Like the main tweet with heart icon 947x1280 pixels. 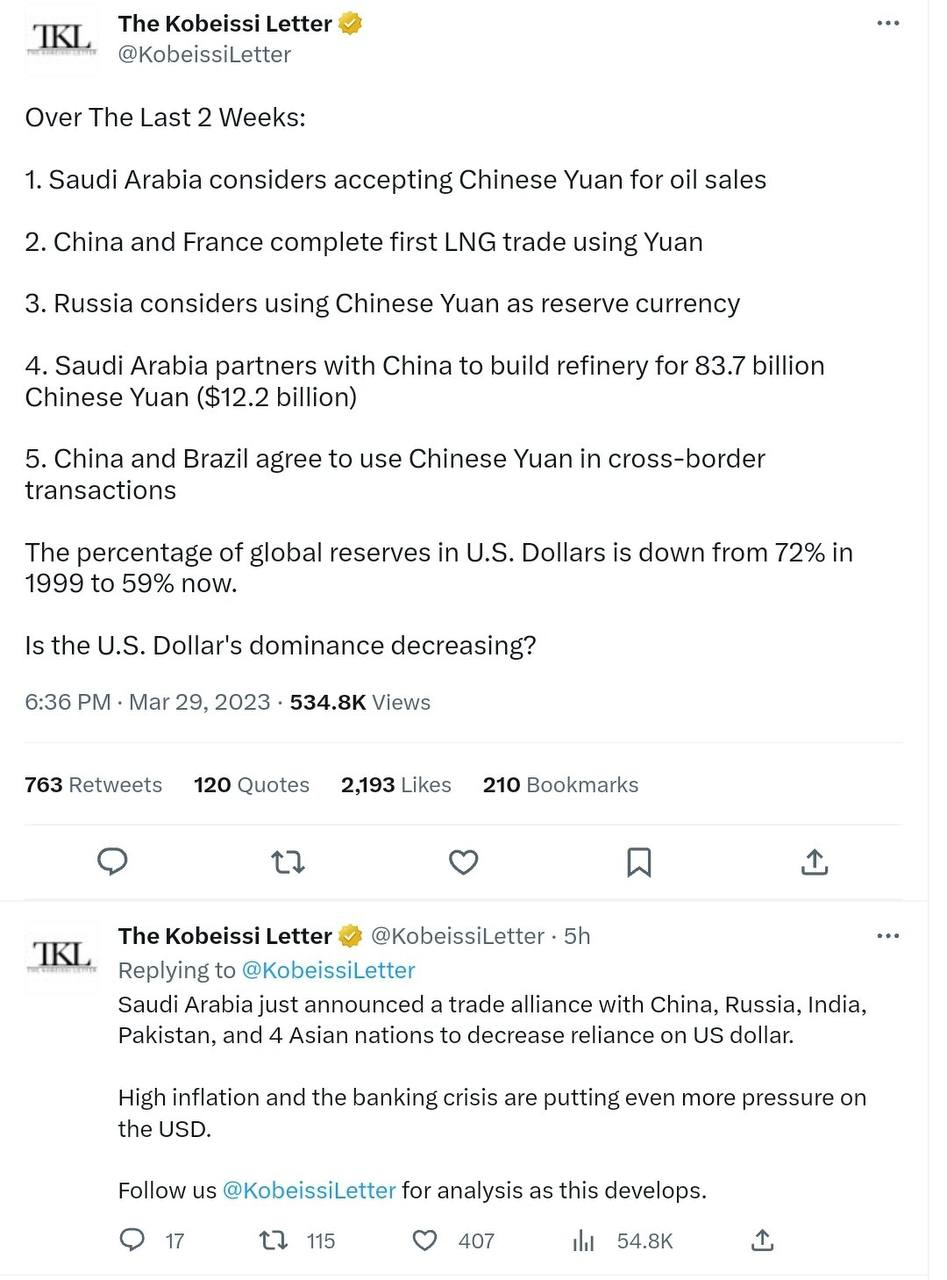463,861
